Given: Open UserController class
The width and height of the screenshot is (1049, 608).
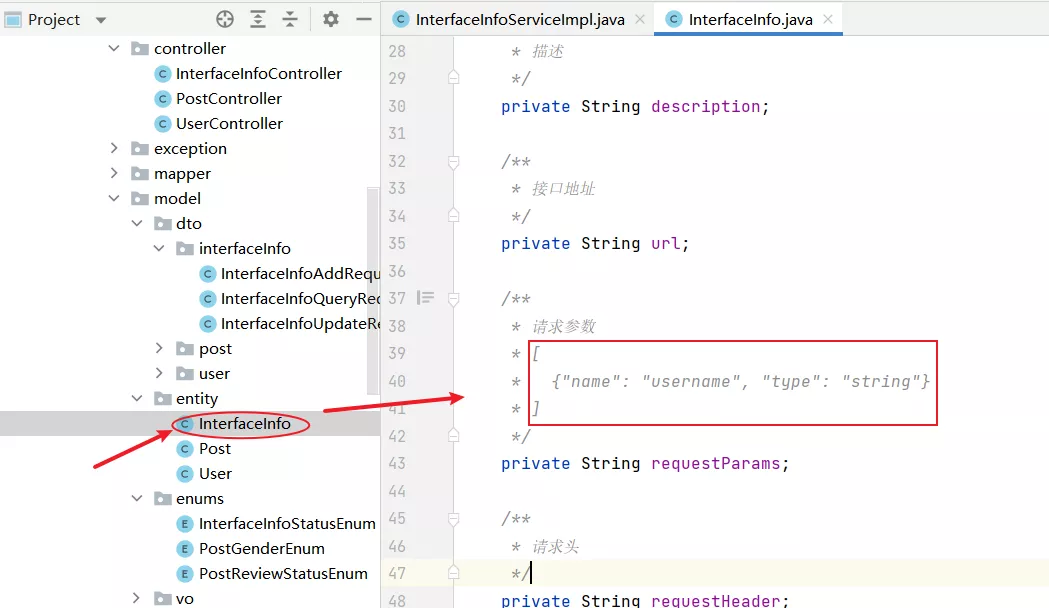Looking at the screenshot, I should (229, 123).
